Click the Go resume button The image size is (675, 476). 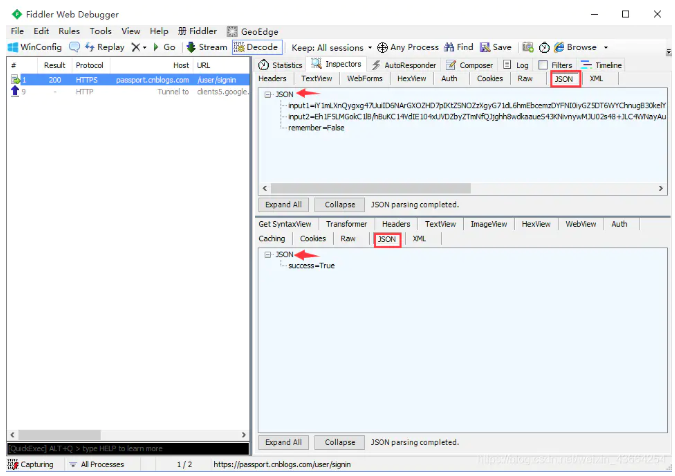tap(164, 47)
